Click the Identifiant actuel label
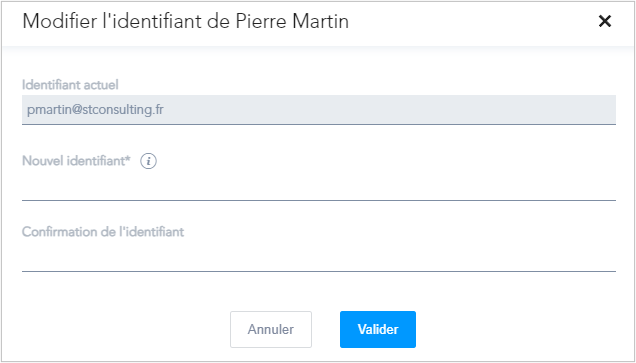This screenshot has width=636, height=363. point(70,85)
